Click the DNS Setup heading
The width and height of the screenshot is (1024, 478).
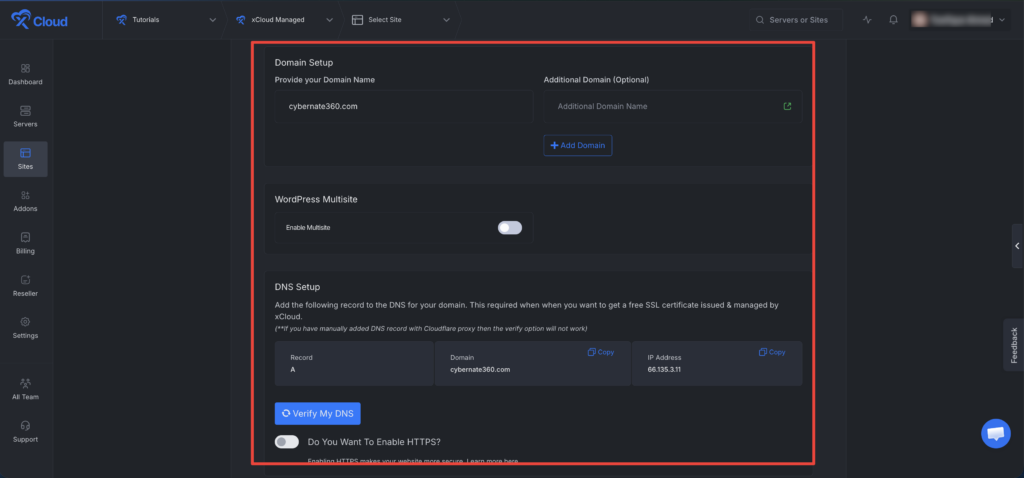(x=297, y=287)
